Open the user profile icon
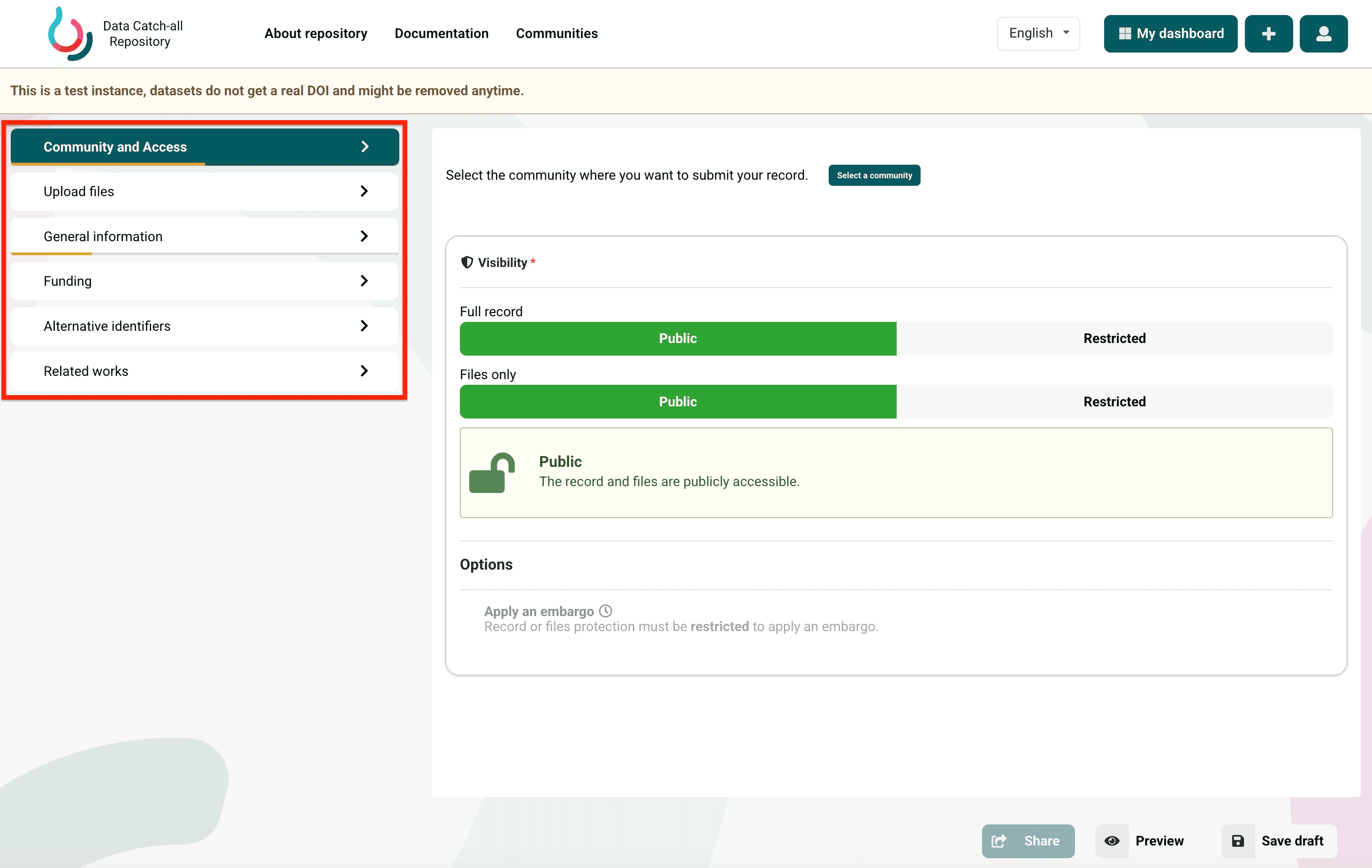 pyautogui.click(x=1323, y=34)
